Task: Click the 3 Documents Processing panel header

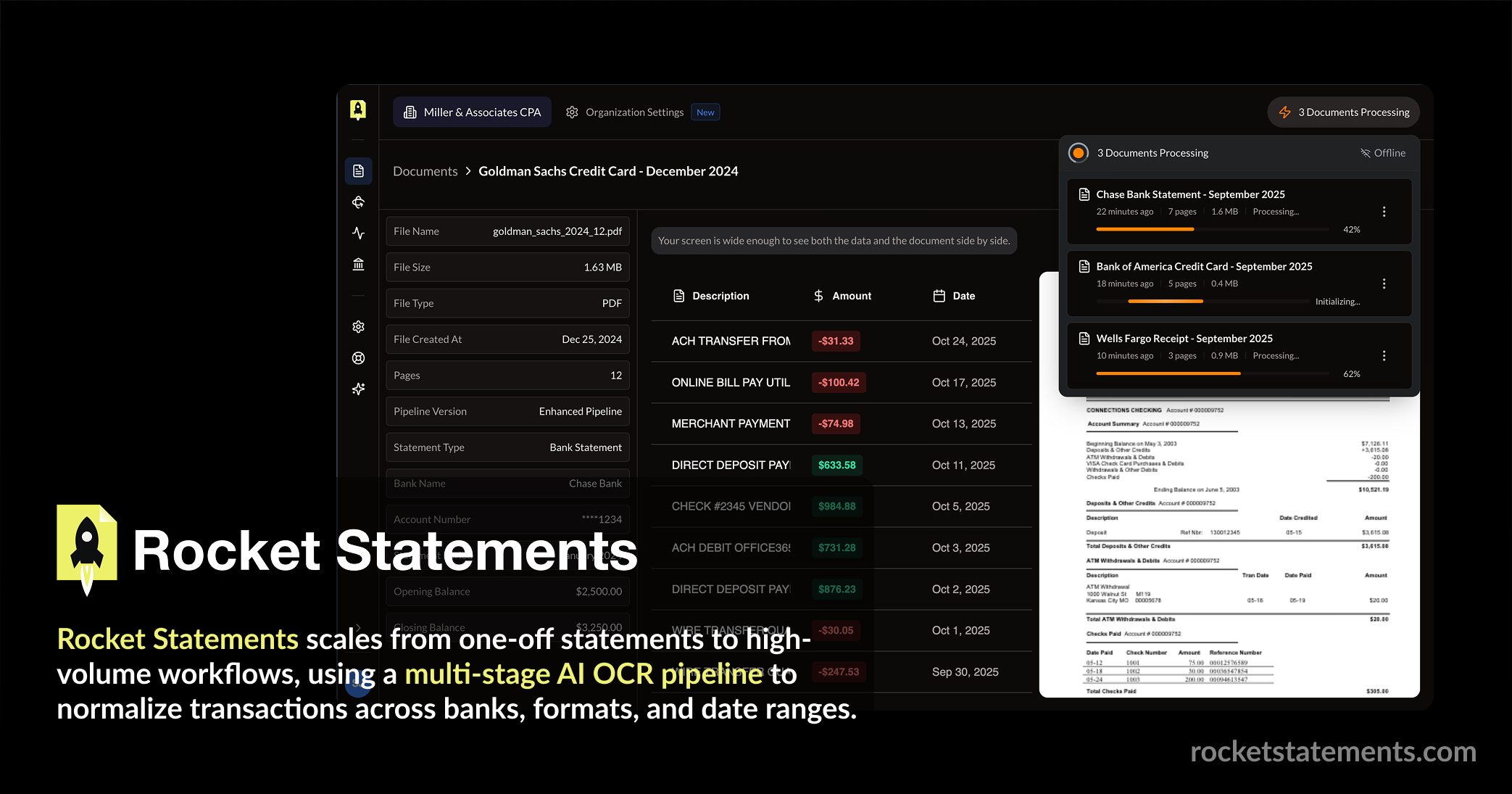Action: point(1238,153)
